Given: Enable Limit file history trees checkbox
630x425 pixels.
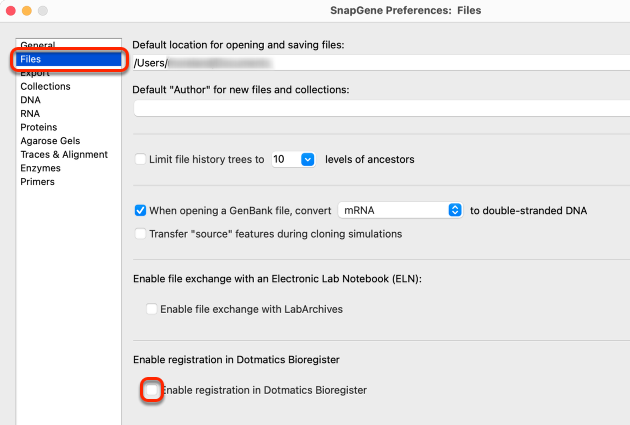Looking at the screenshot, I should (x=140, y=159).
